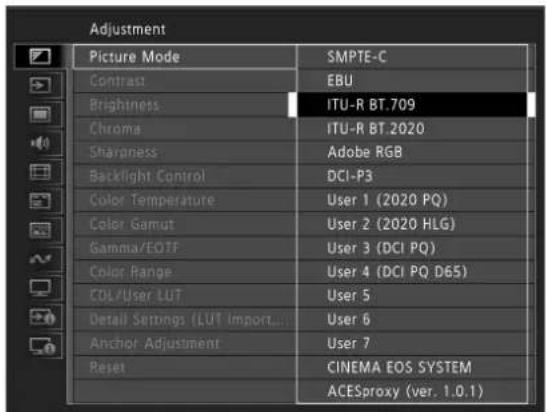The height and width of the screenshot is (412, 546).
Task: Open the marker frame icon settings
Action: point(40,172)
